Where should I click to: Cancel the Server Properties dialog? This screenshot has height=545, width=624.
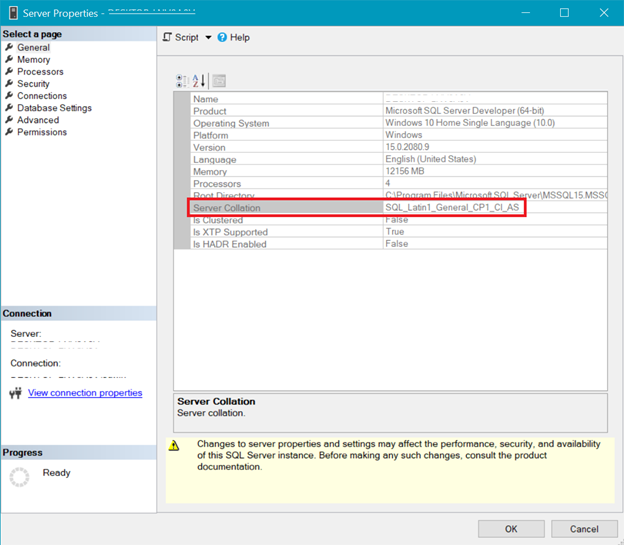(584, 529)
